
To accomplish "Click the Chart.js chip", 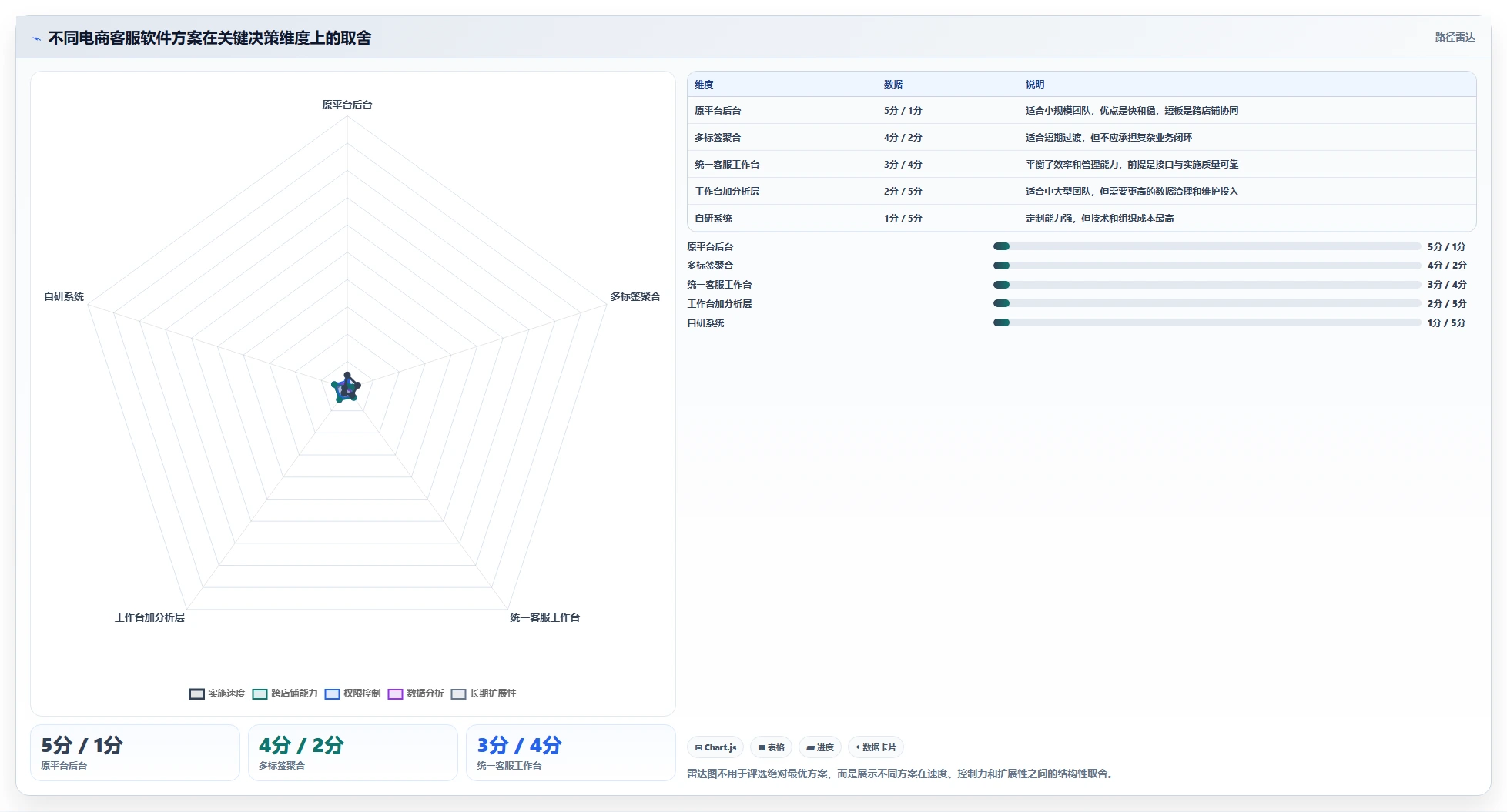I will tap(715, 747).
